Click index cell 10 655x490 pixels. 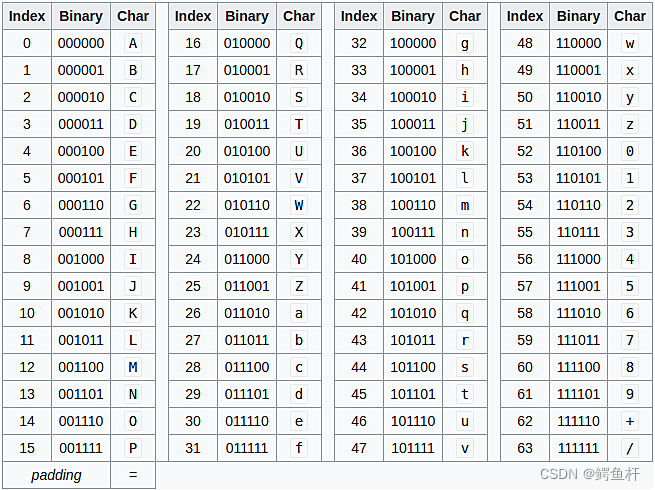click(x=27, y=313)
